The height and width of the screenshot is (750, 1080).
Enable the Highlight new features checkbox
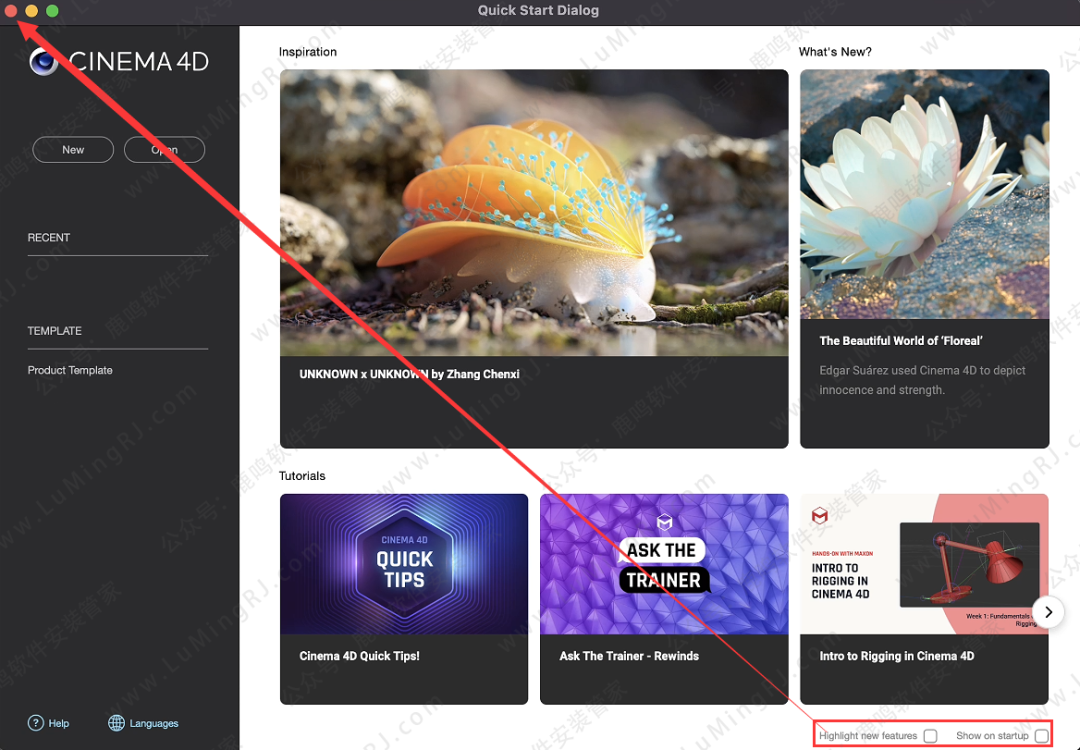point(930,736)
